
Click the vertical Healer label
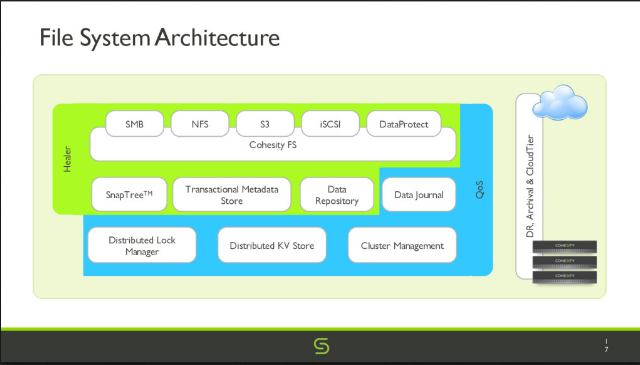(67, 159)
